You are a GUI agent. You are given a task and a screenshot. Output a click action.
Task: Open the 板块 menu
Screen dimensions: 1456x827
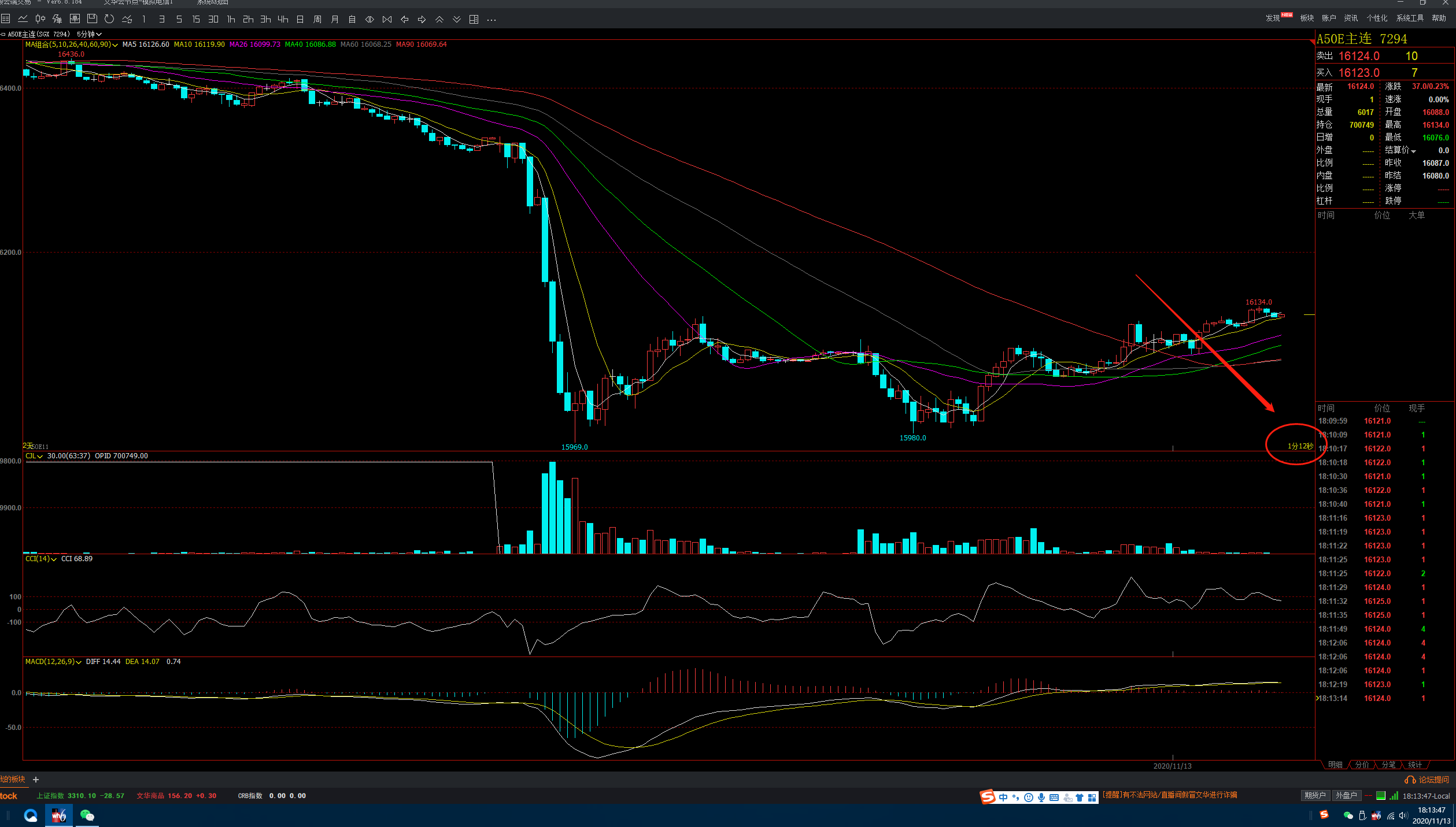coord(1307,18)
